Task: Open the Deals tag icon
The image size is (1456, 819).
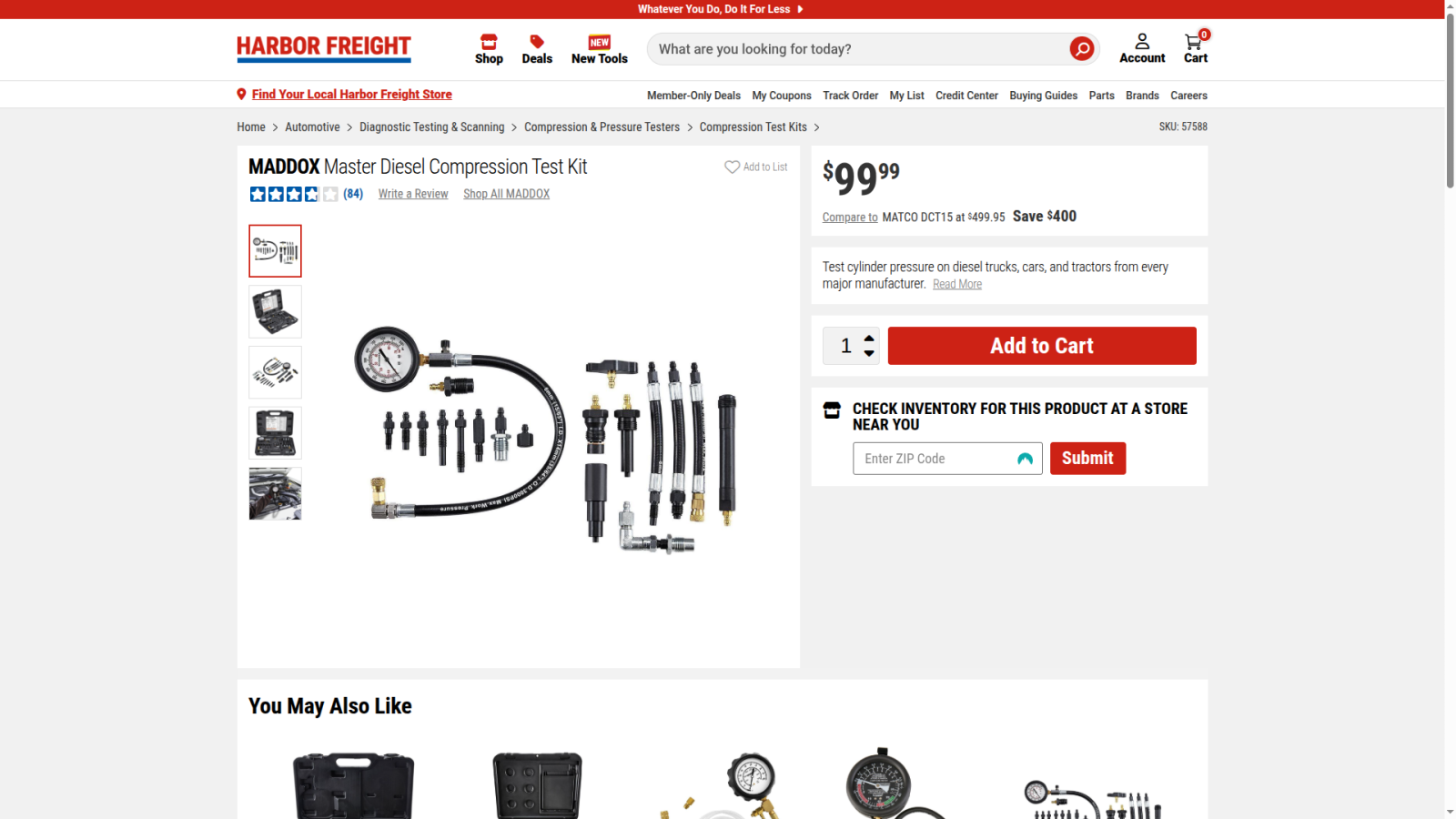Action: (537, 42)
